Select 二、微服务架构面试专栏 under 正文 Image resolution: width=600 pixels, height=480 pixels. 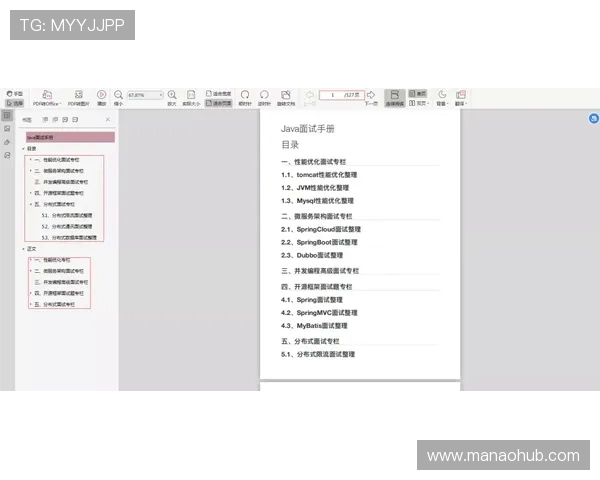click(x=59, y=271)
